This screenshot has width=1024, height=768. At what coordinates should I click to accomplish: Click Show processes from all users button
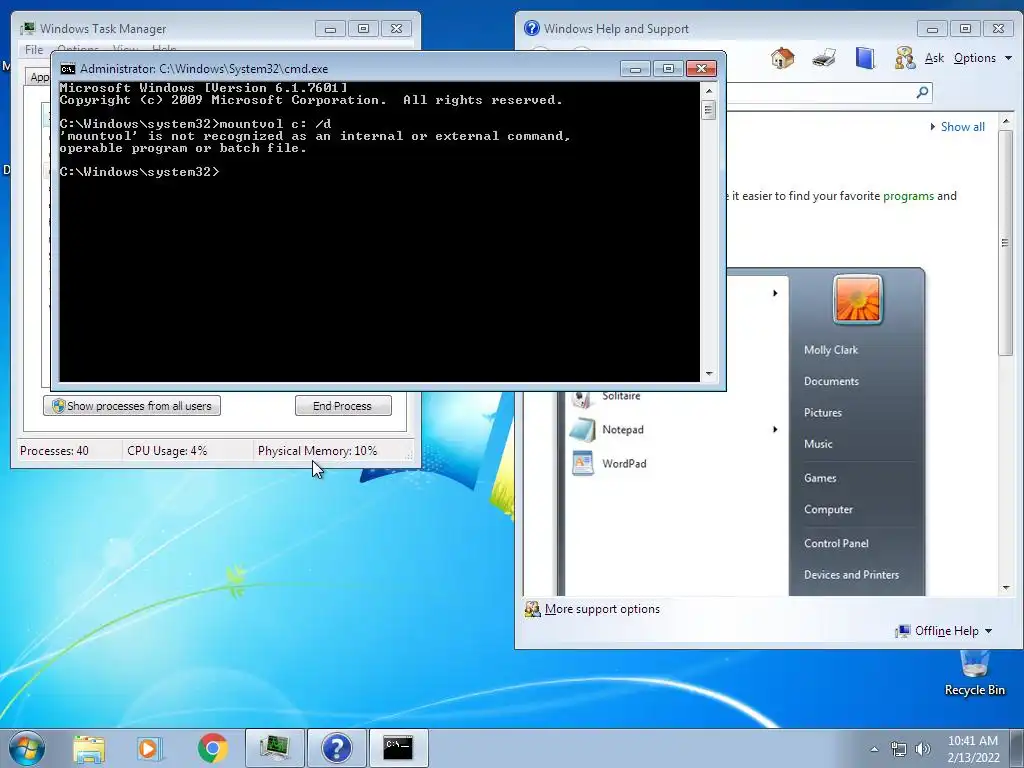pos(132,406)
